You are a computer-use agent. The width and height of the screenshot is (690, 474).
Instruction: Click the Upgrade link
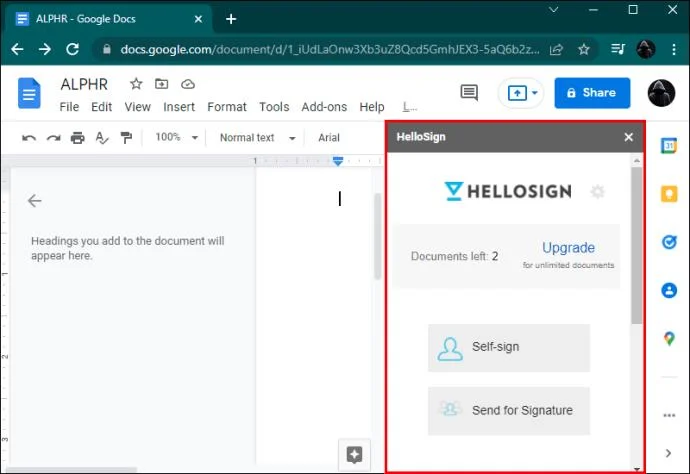(568, 248)
